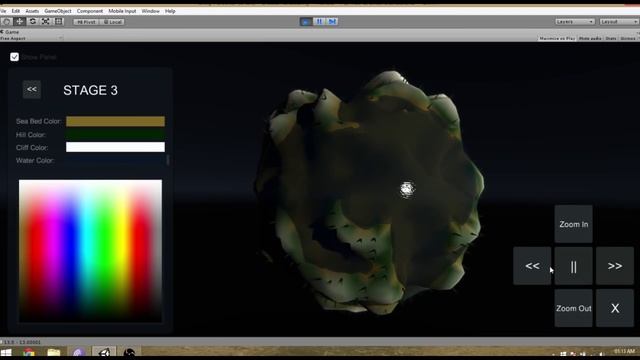Pause planet rotation with the || button
The image size is (640, 360).
pos(573,266)
